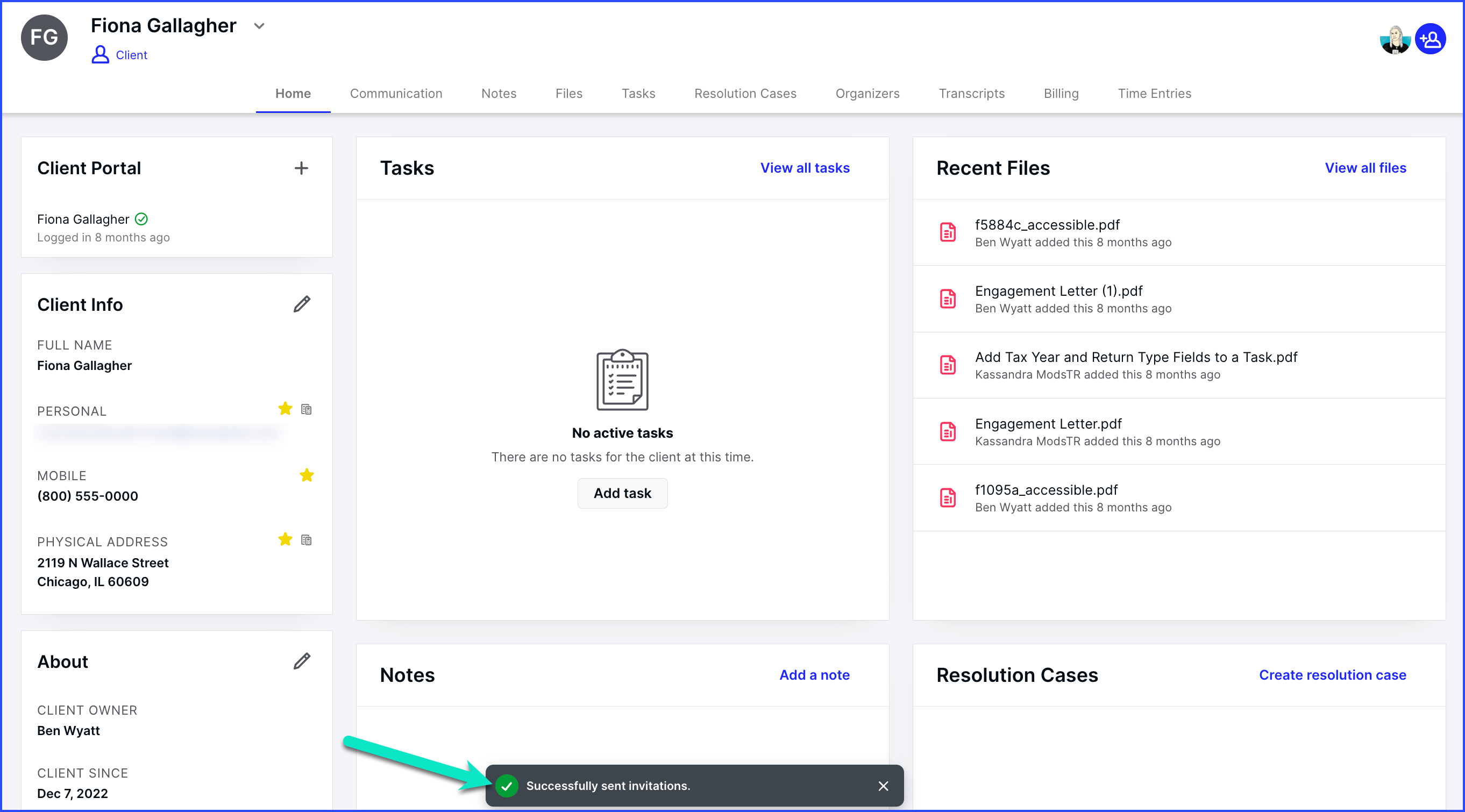Click the View all files link

point(1366,168)
